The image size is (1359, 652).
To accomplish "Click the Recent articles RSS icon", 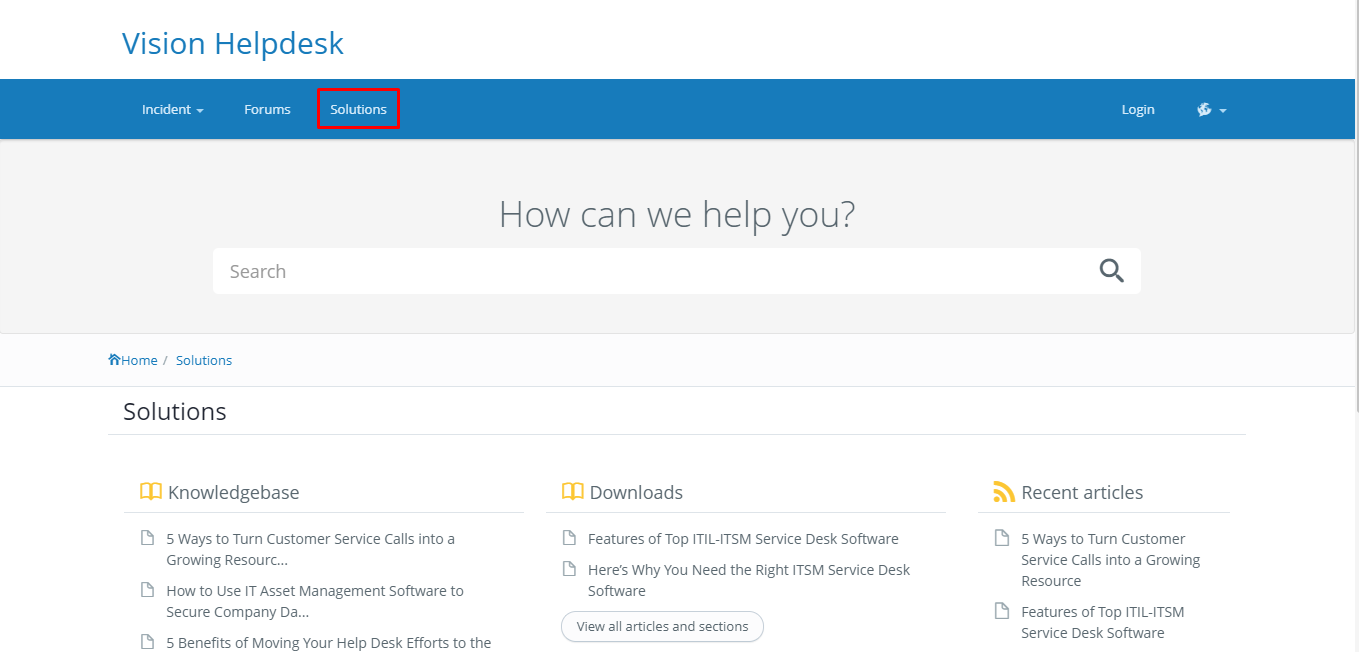I will (1004, 492).
